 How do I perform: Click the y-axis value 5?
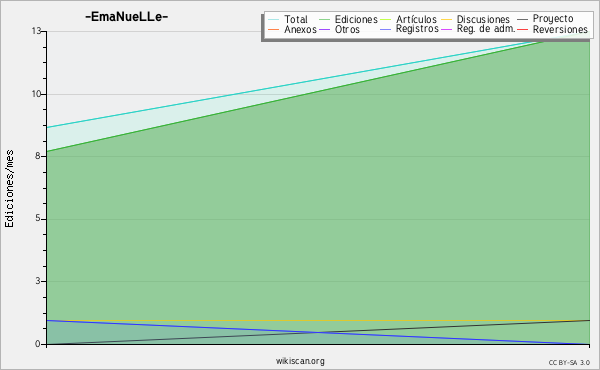[38, 218]
